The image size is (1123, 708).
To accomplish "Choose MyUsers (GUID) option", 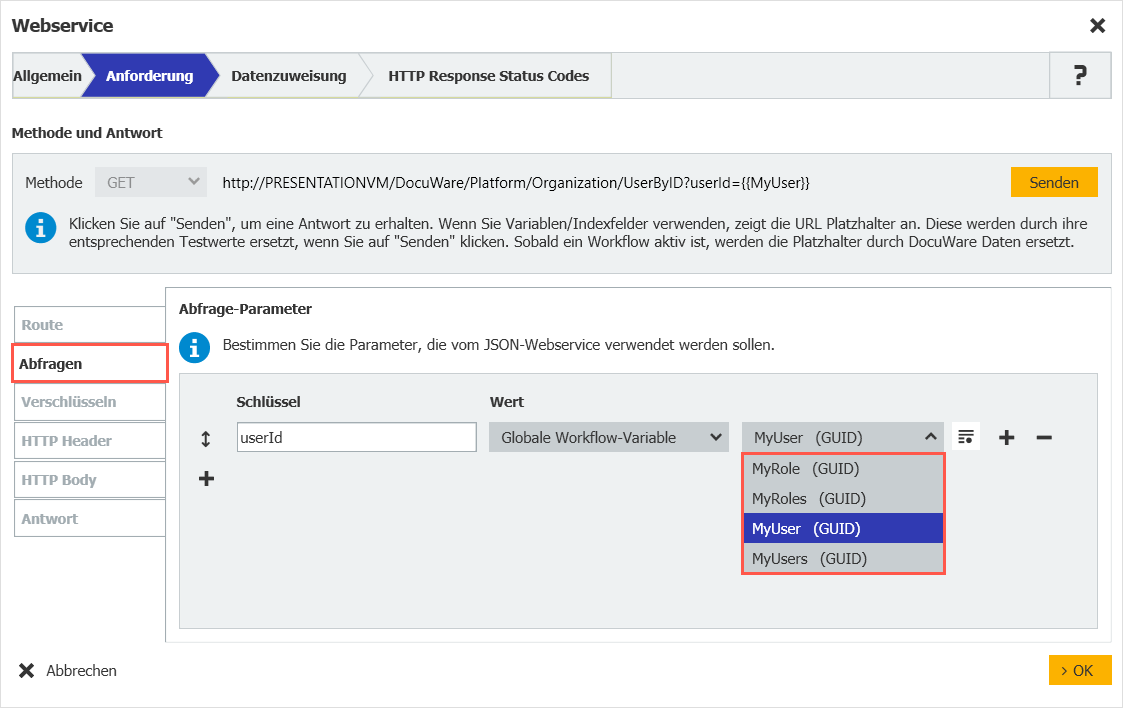I will pos(842,559).
